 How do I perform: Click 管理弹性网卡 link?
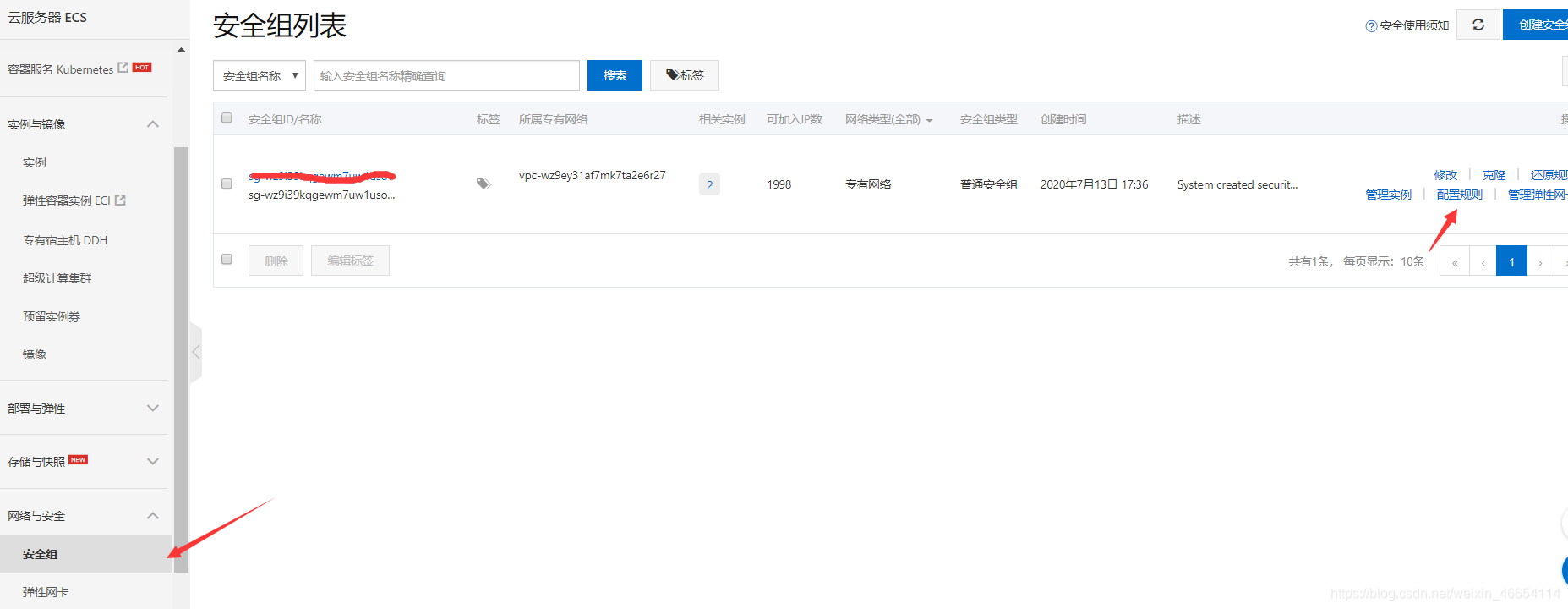(1538, 195)
